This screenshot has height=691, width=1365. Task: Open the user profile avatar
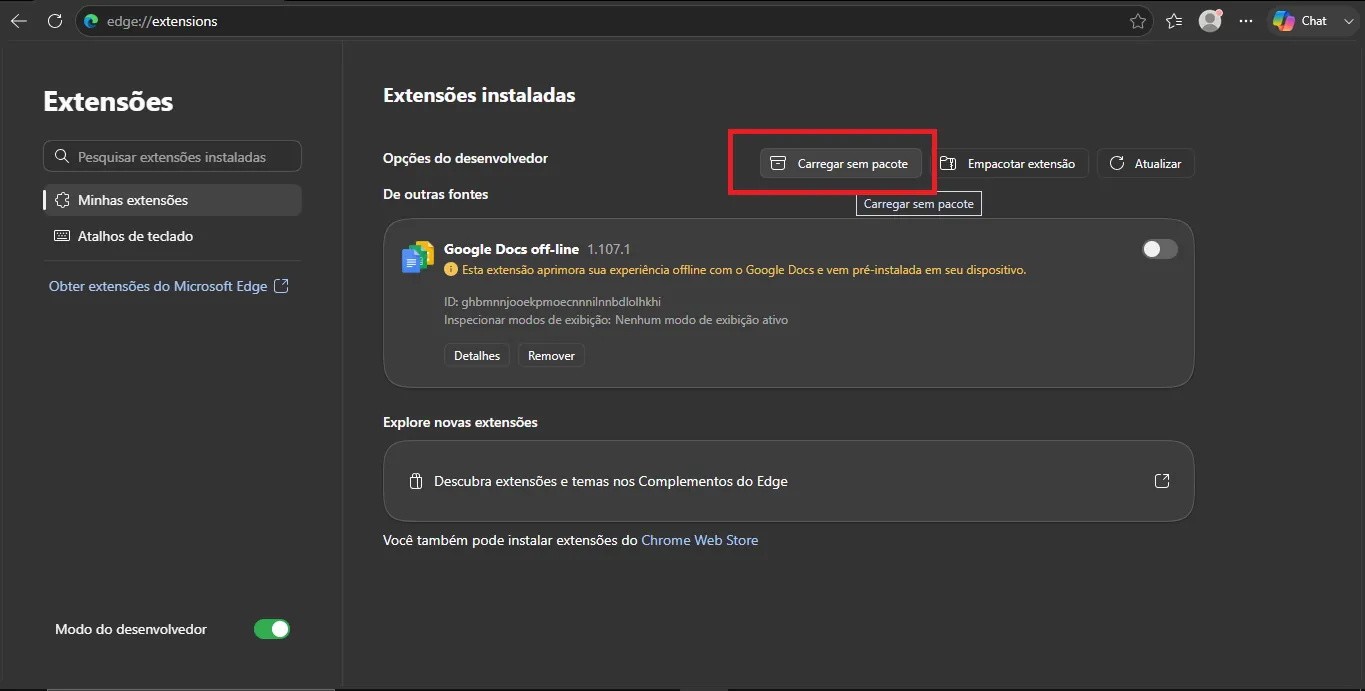(x=1210, y=21)
